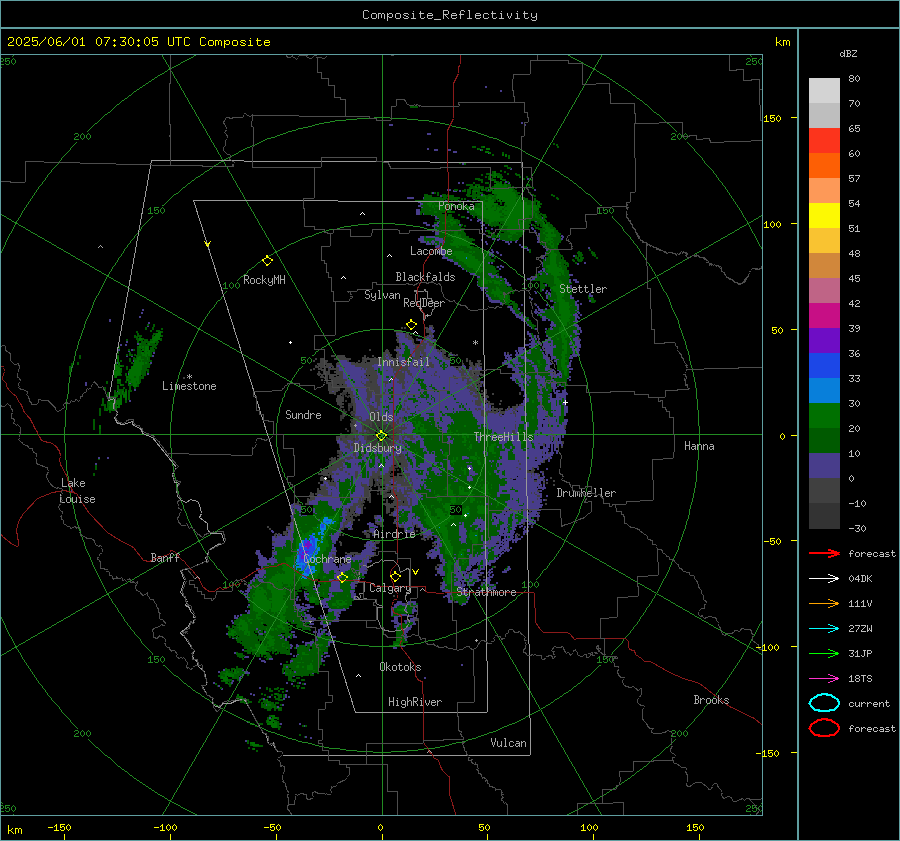
Task: Click the slate purple 0-10 dBZ swatch
Action: tap(824, 466)
